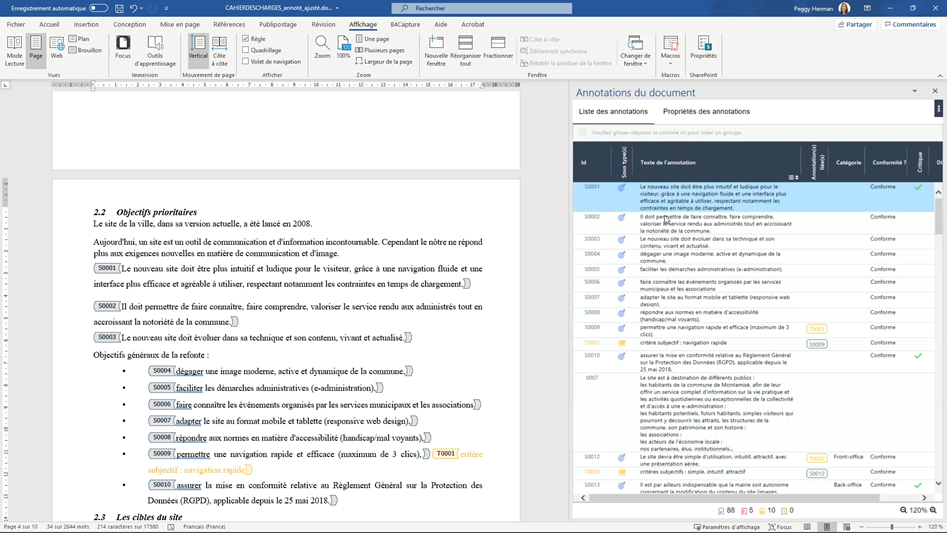Zoom out in the annotations panel
This screenshot has width=947, height=533.
click(903, 510)
